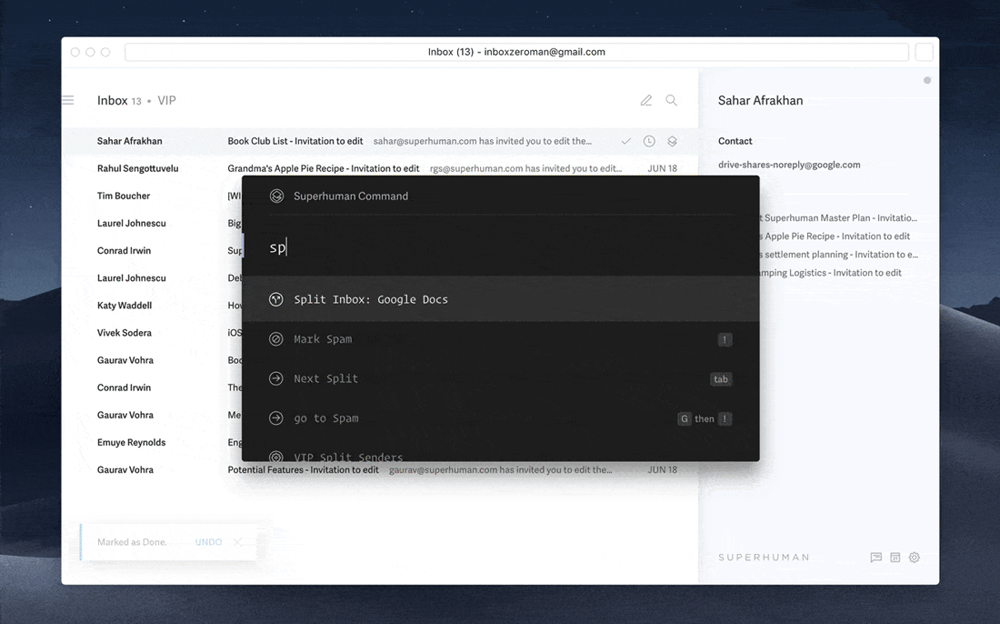Click the status dot in contact panel
Image resolution: width=1000 pixels, height=624 pixels.
[x=927, y=80]
